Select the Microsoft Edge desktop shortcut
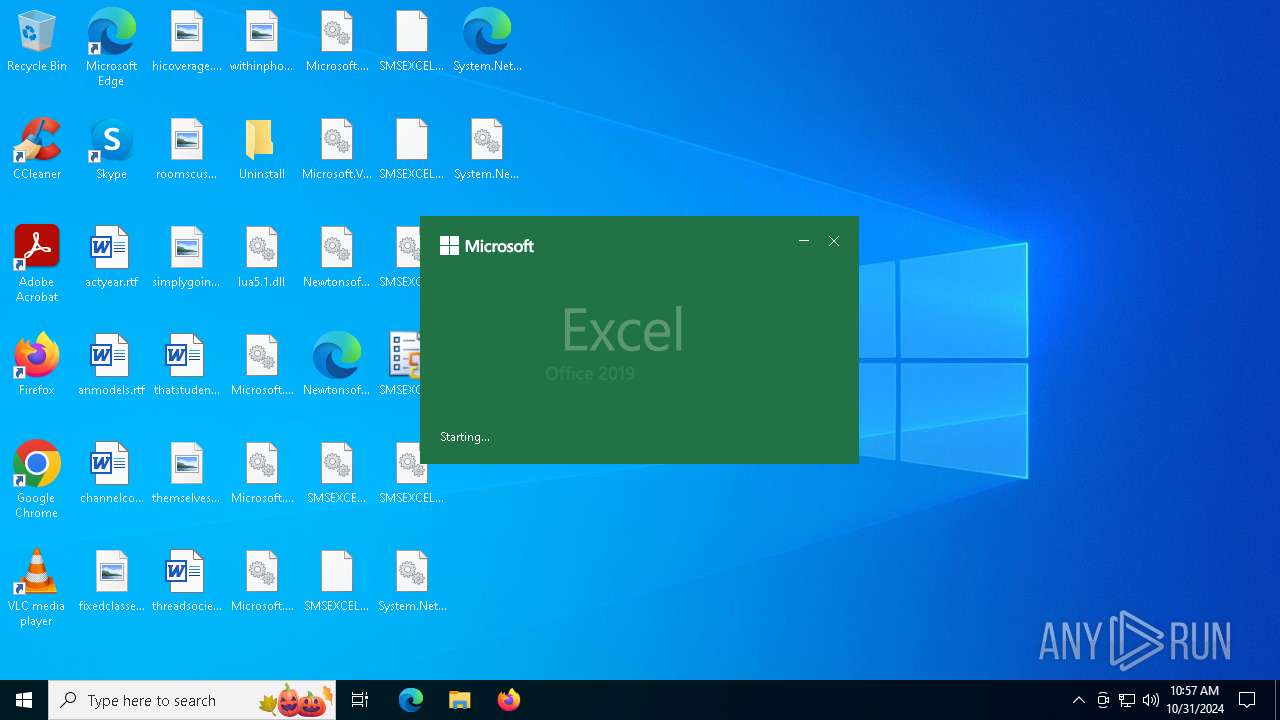 (x=111, y=48)
